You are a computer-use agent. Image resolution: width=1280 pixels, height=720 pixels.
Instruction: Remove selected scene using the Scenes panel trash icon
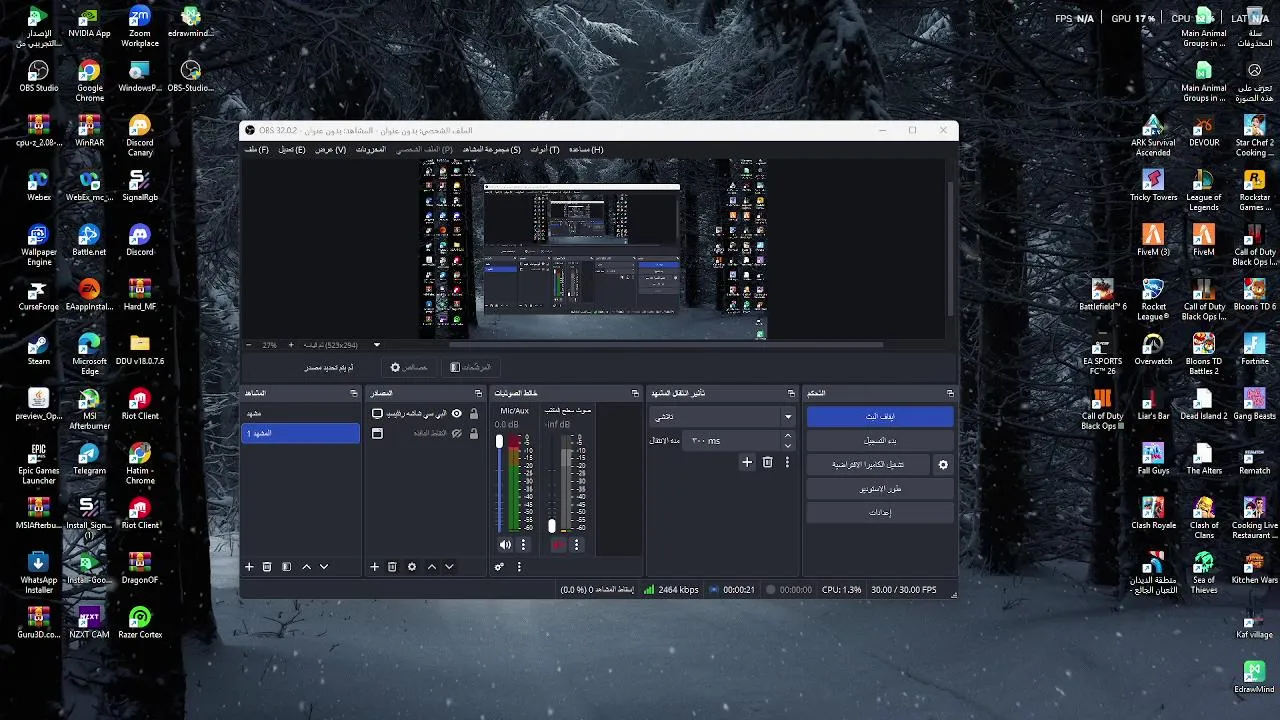267,567
